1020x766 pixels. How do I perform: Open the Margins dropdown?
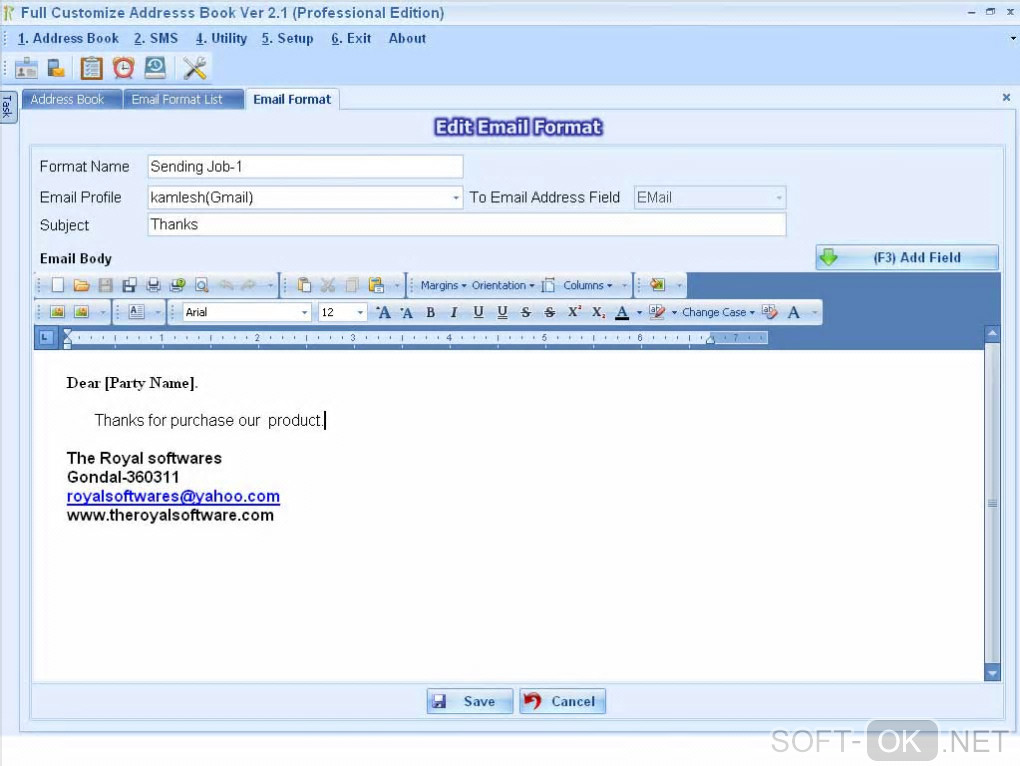(x=443, y=285)
